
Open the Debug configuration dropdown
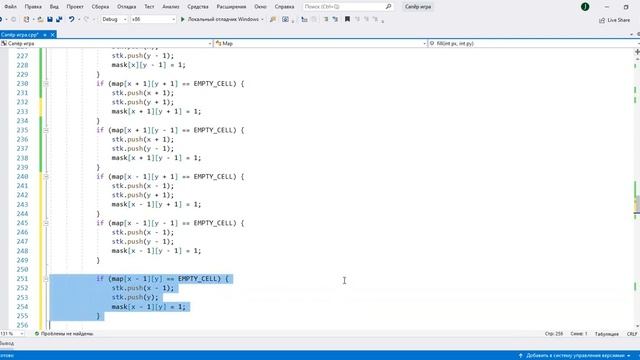(x=114, y=19)
